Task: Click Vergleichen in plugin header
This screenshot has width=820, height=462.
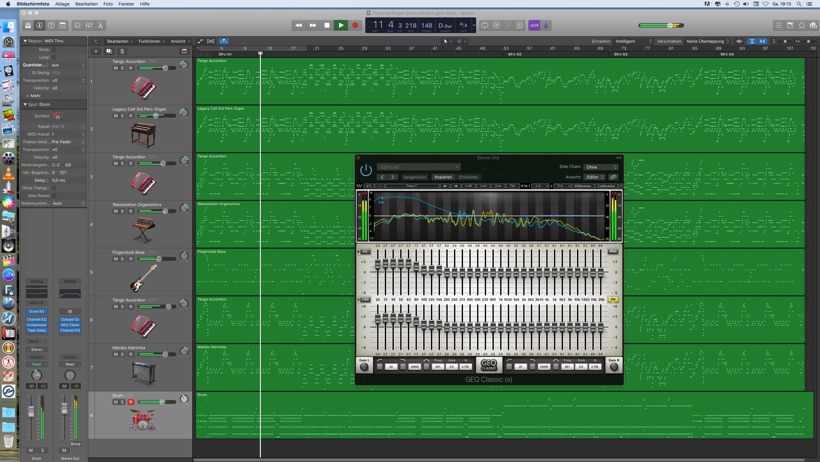Action: coord(415,177)
